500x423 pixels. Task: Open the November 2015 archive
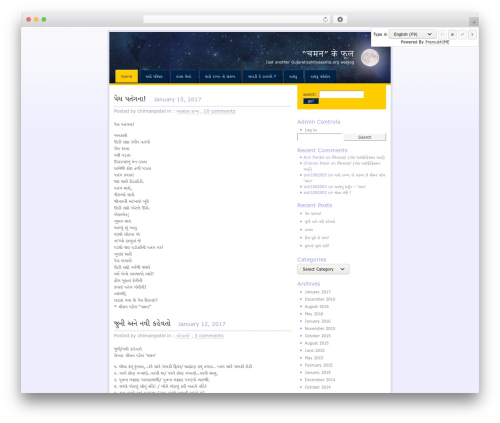[320, 328]
